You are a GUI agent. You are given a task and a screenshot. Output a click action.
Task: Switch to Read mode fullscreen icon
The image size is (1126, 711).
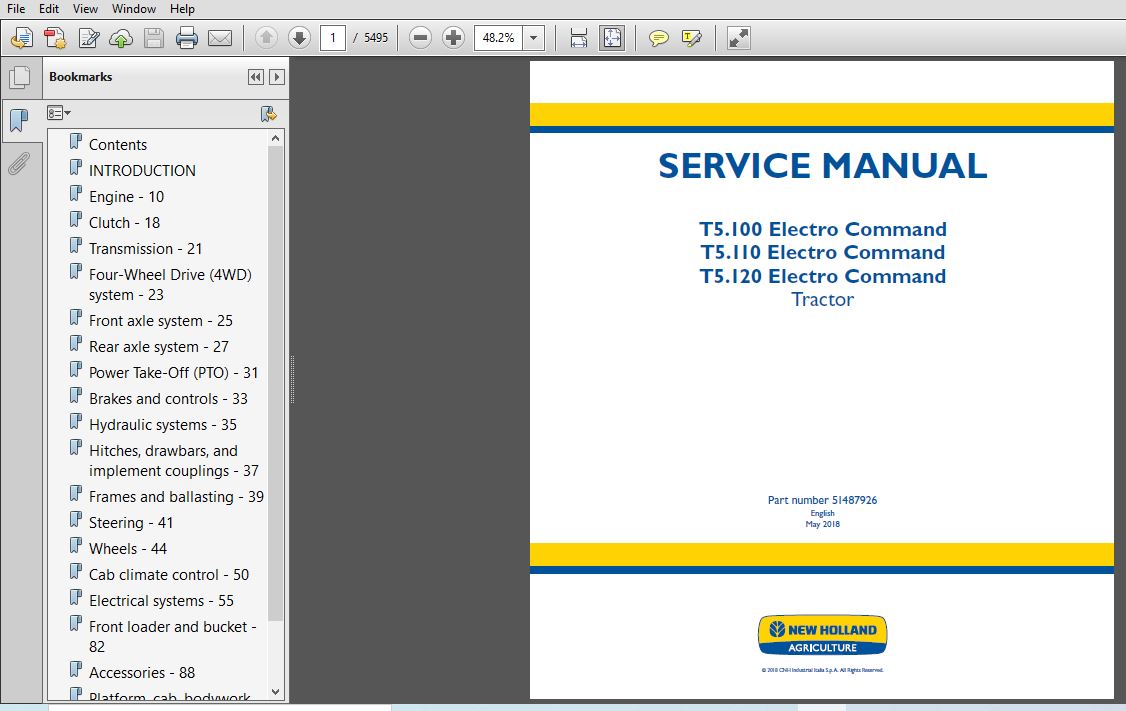(x=738, y=38)
